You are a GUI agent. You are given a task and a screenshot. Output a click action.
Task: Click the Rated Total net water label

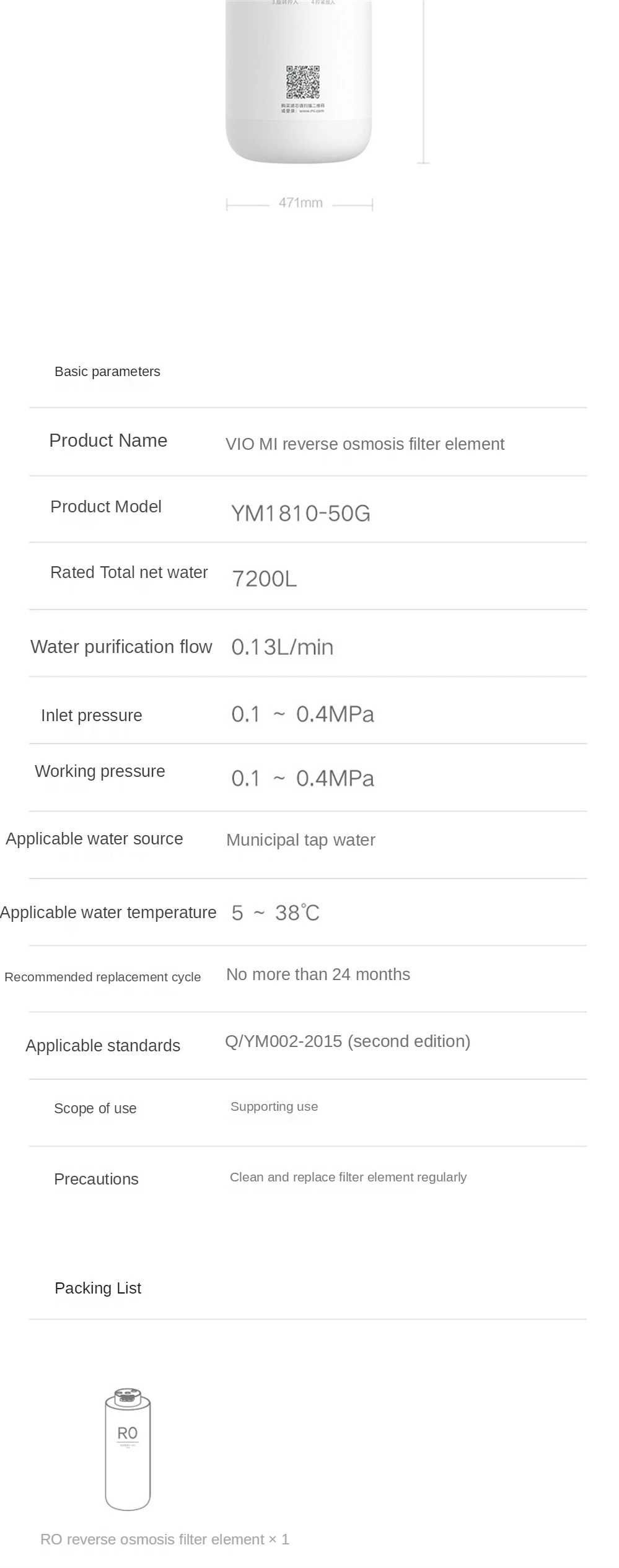coord(129,572)
